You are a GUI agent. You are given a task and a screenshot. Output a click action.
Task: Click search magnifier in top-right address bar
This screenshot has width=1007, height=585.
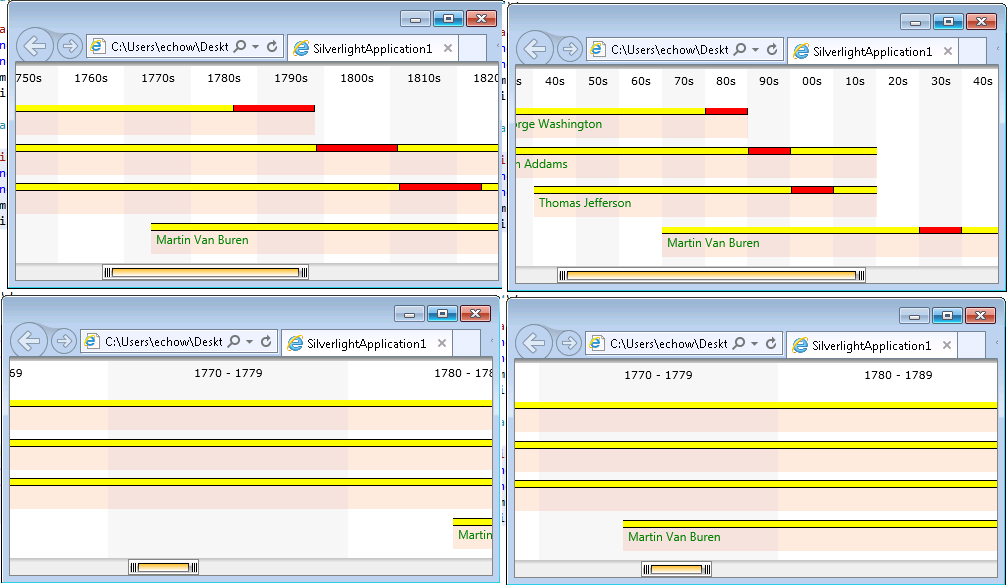(740, 49)
